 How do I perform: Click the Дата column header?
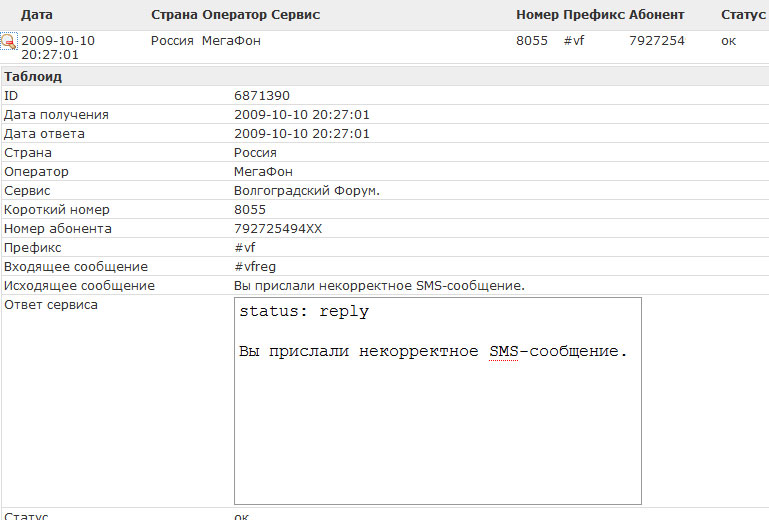(37, 15)
